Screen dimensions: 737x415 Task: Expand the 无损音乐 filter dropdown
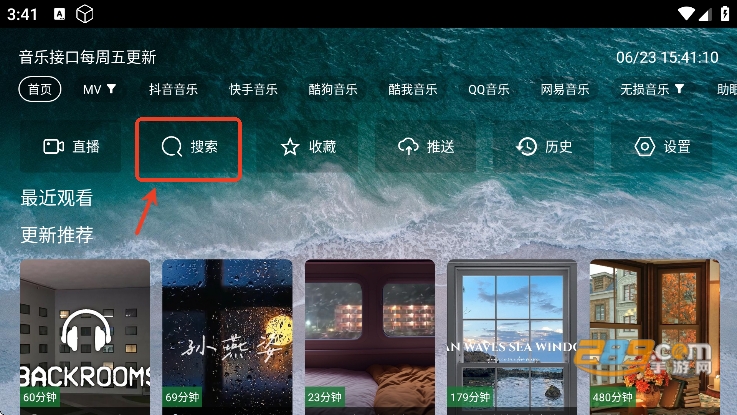651,89
